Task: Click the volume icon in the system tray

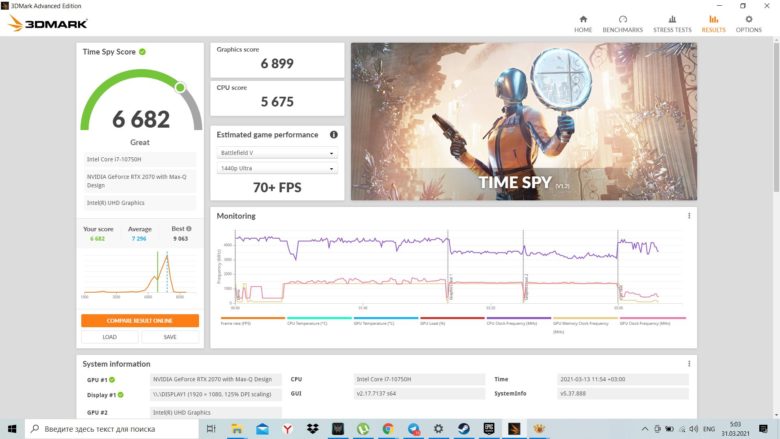Action: (694, 429)
